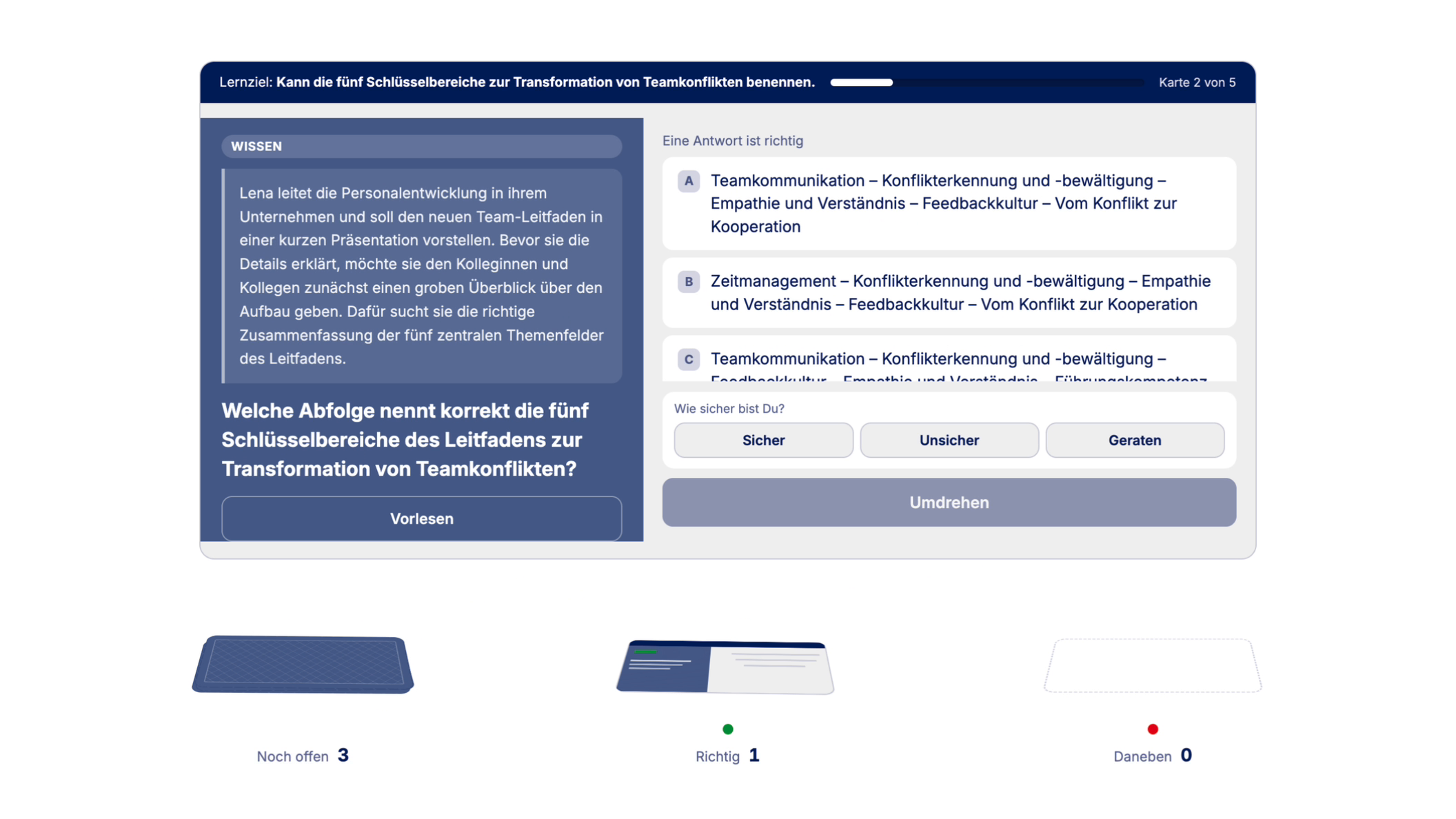
Task: Click the 'Daneben 0' counter
Action: click(x=1153, y=756)
